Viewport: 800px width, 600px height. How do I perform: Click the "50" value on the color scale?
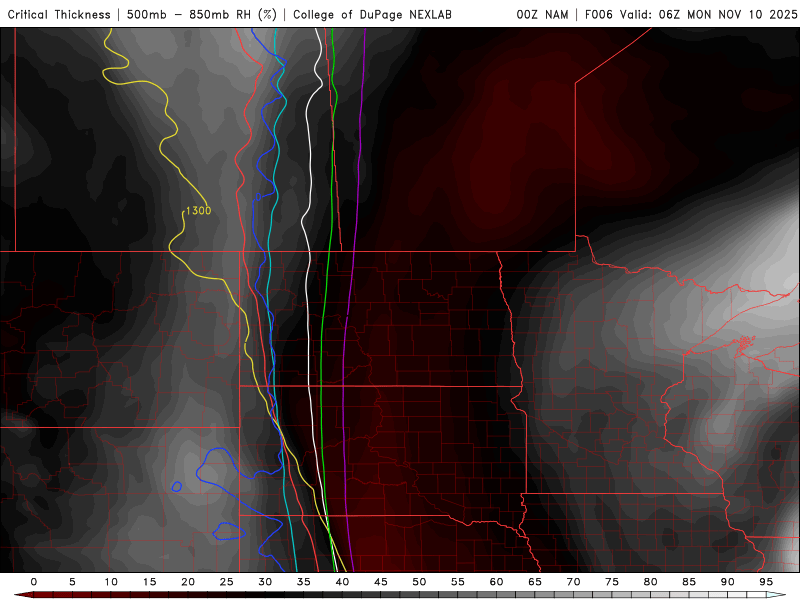point(419,582)
